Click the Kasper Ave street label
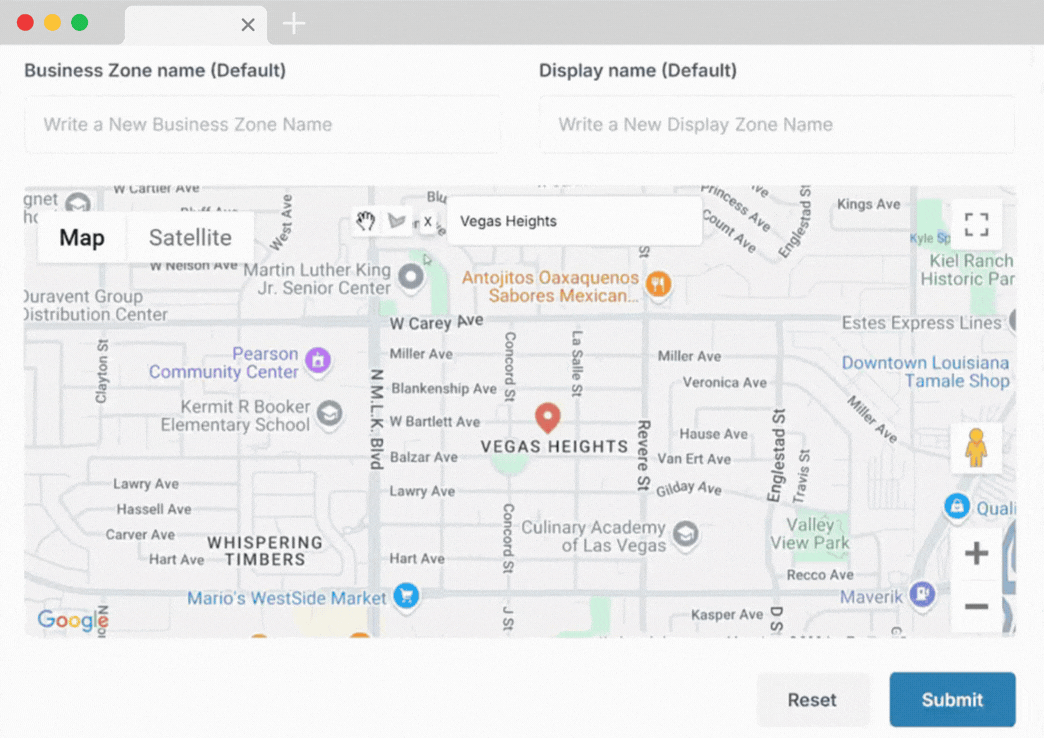 [x=726, y=614]
